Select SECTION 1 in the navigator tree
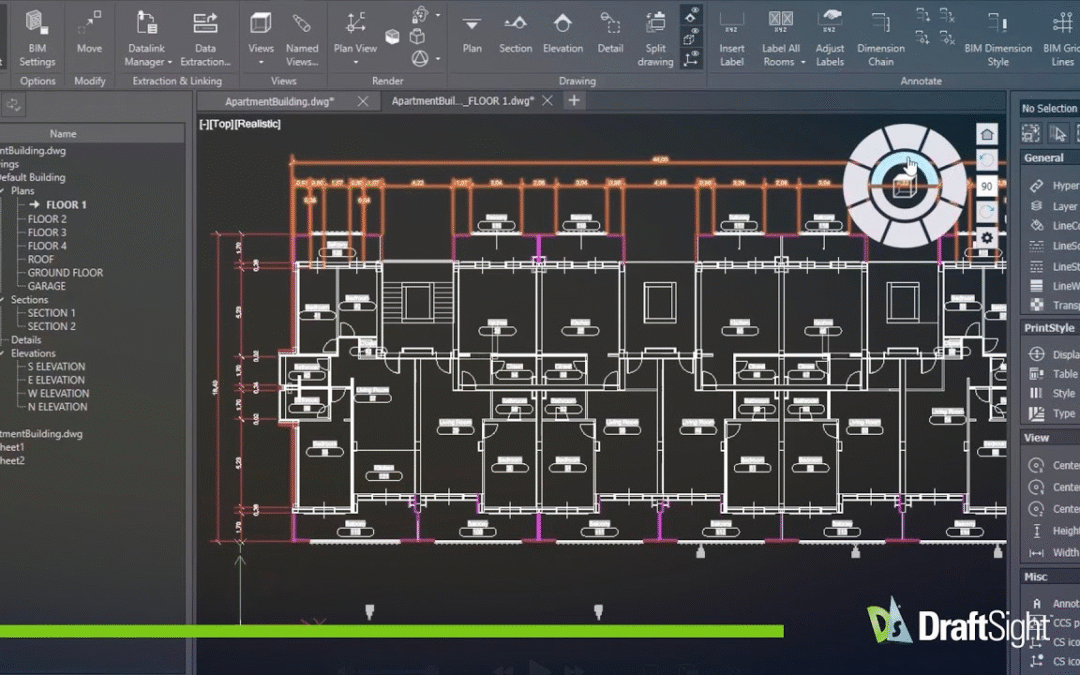Viewport: 1080px width, 675px height. click(51, 313)
